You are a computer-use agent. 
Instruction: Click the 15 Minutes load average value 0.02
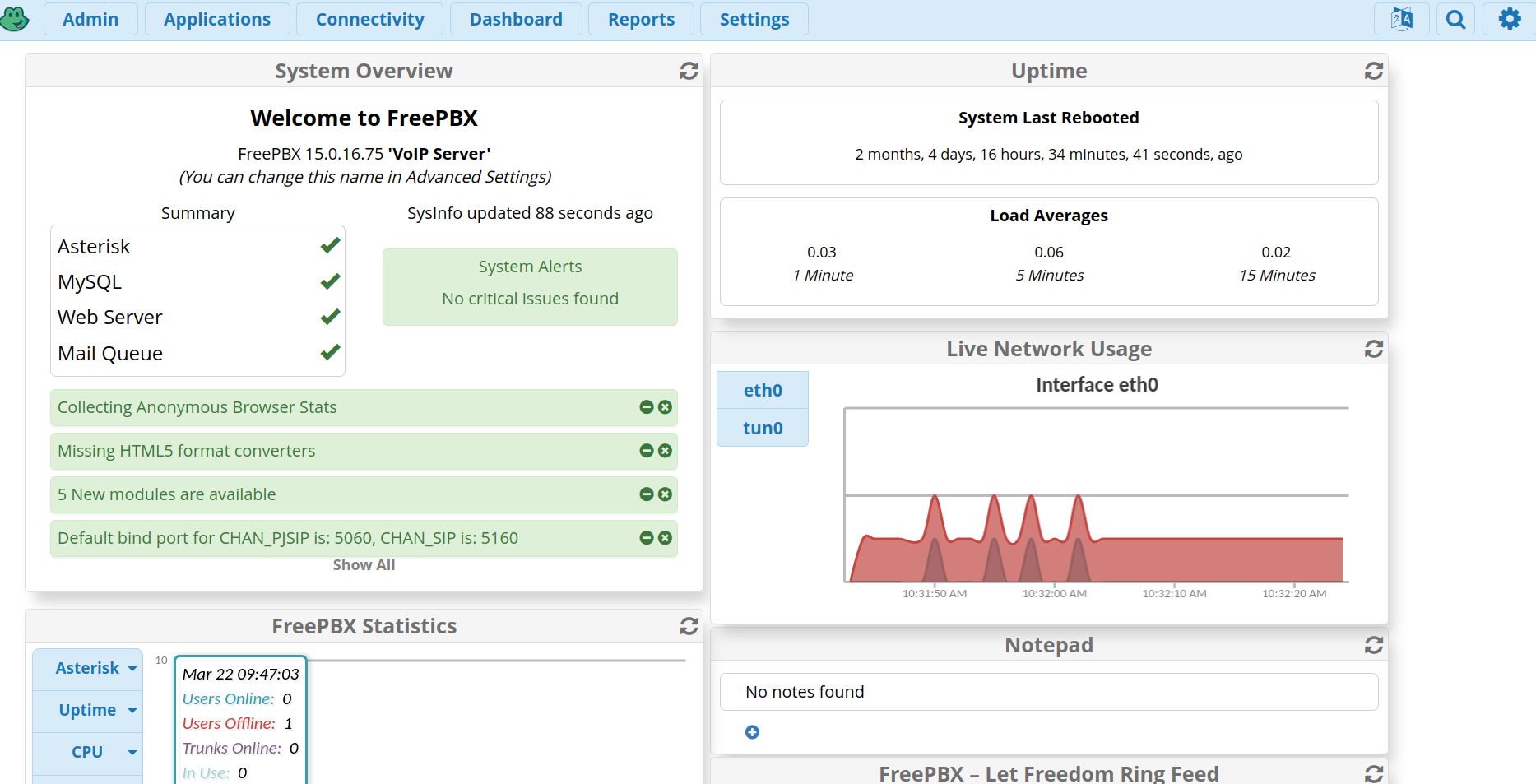[1276, 253]
